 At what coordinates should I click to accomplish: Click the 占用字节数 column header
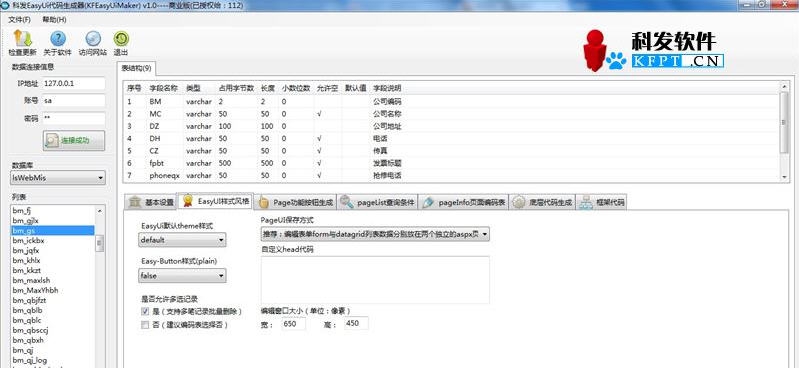(236, 88)
